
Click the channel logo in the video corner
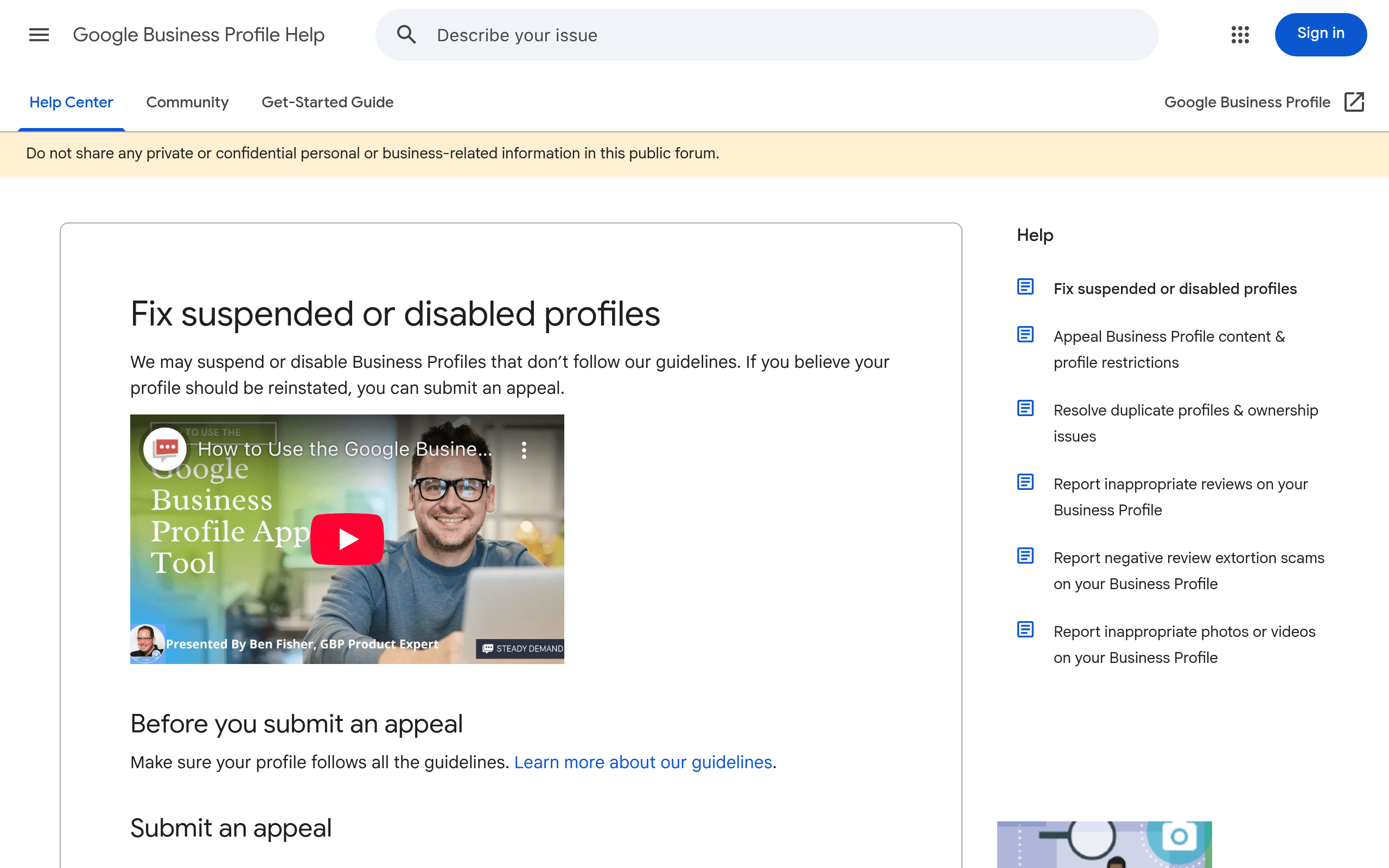[165, 450]
